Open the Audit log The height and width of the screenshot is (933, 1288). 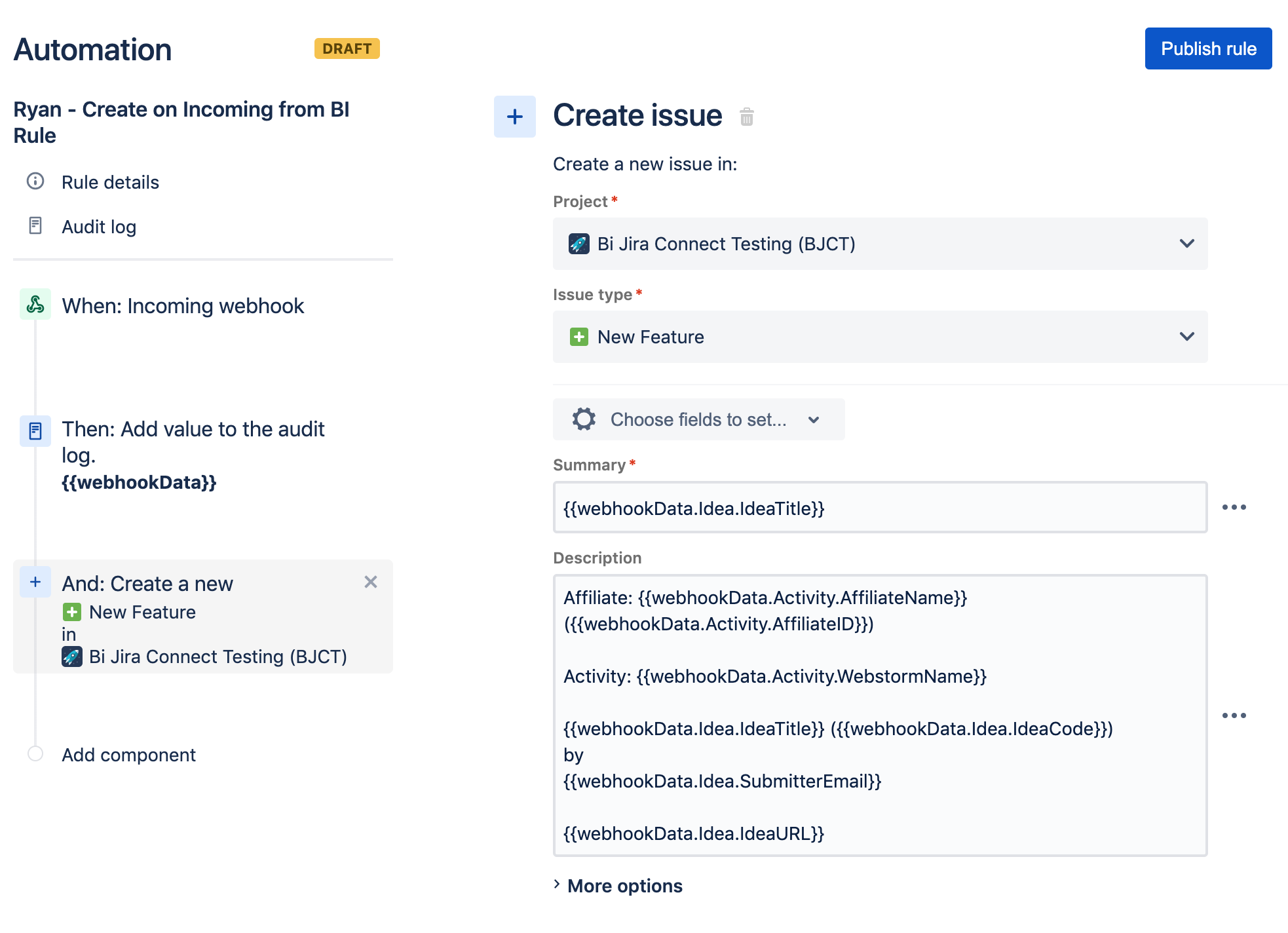point(99,227)
